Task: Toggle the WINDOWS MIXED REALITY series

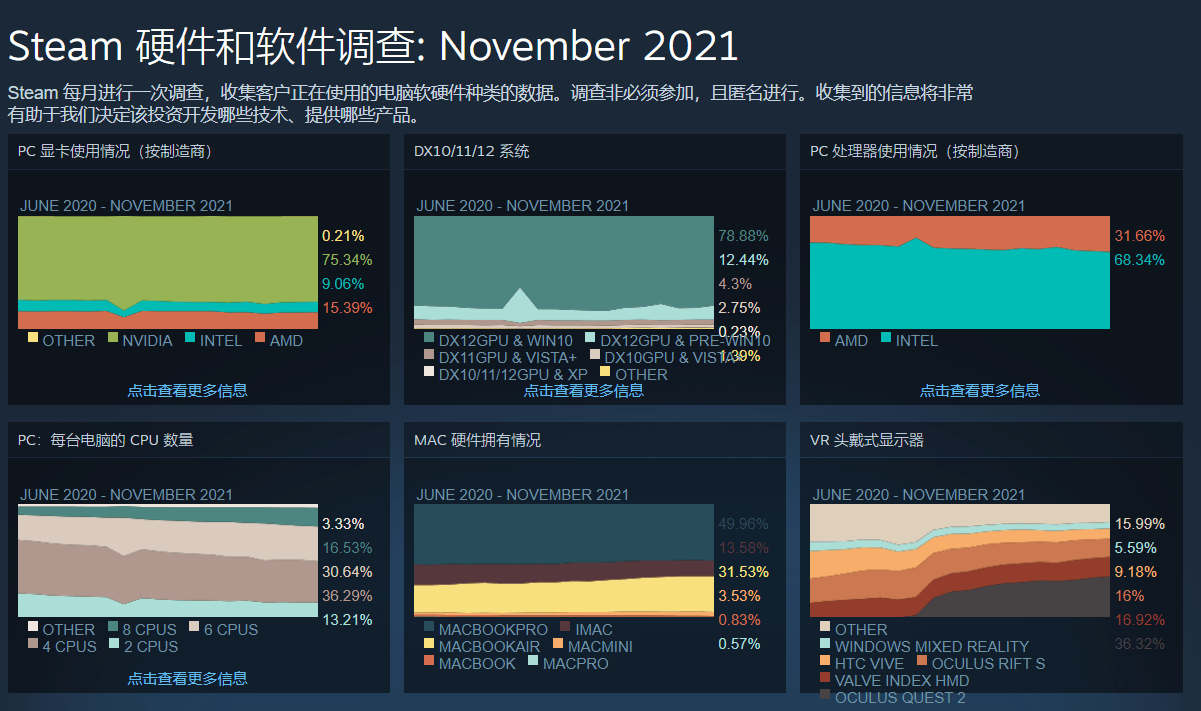Action: click(823, 646)
